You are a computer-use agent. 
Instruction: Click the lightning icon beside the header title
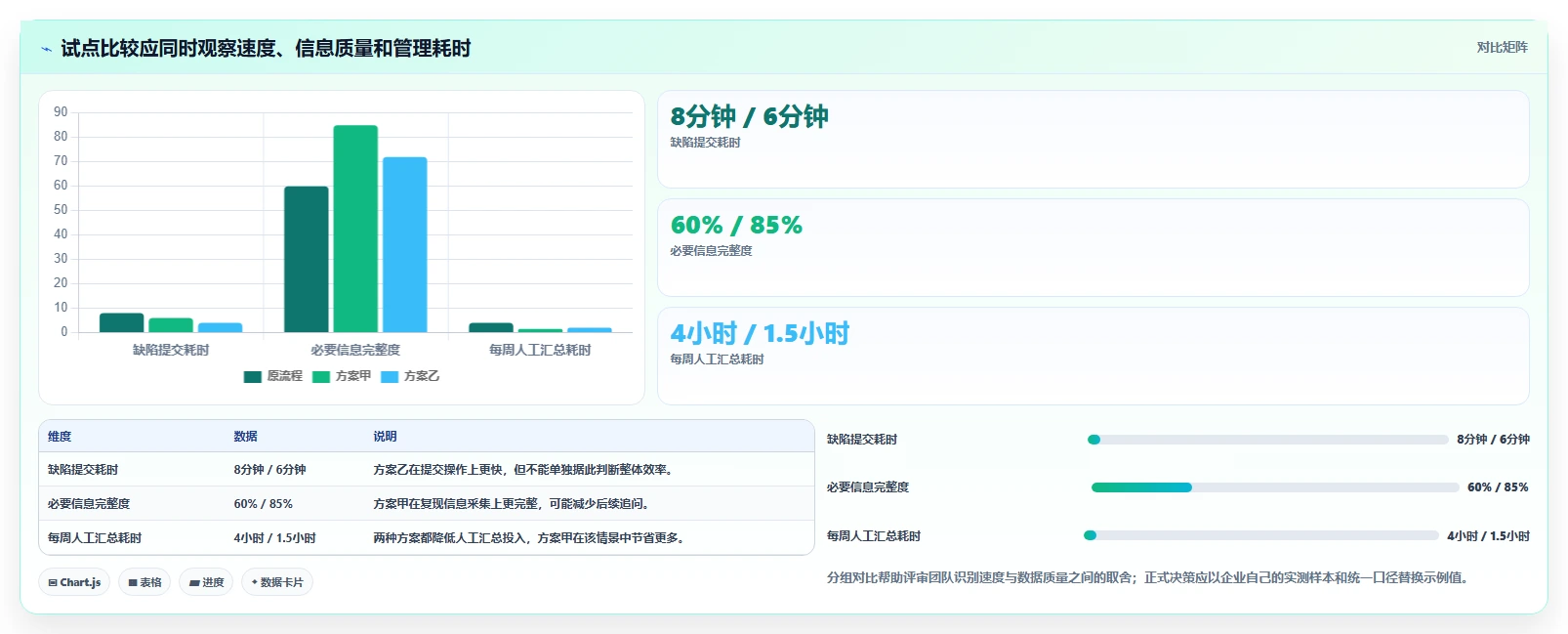(x=46, y=49)
